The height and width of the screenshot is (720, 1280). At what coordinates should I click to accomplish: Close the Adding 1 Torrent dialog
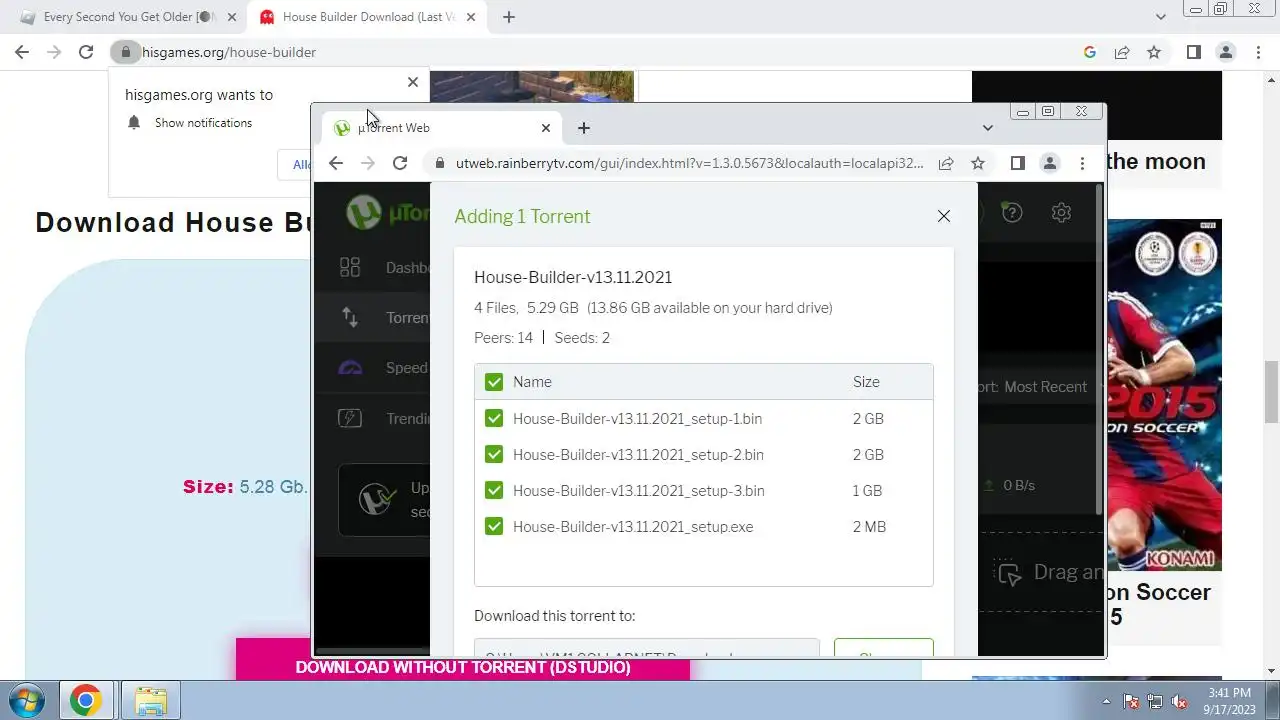(943, 216)
